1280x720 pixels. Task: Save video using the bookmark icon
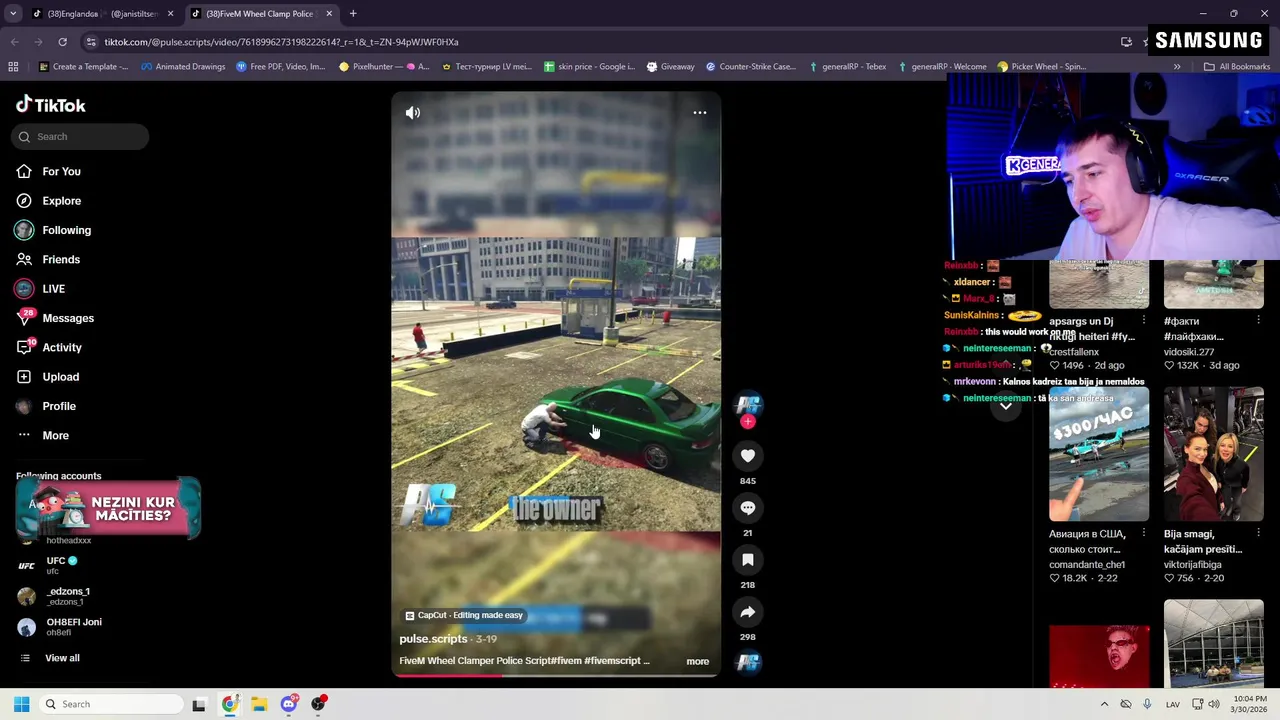pyautogui.click(x=748, y=560)
